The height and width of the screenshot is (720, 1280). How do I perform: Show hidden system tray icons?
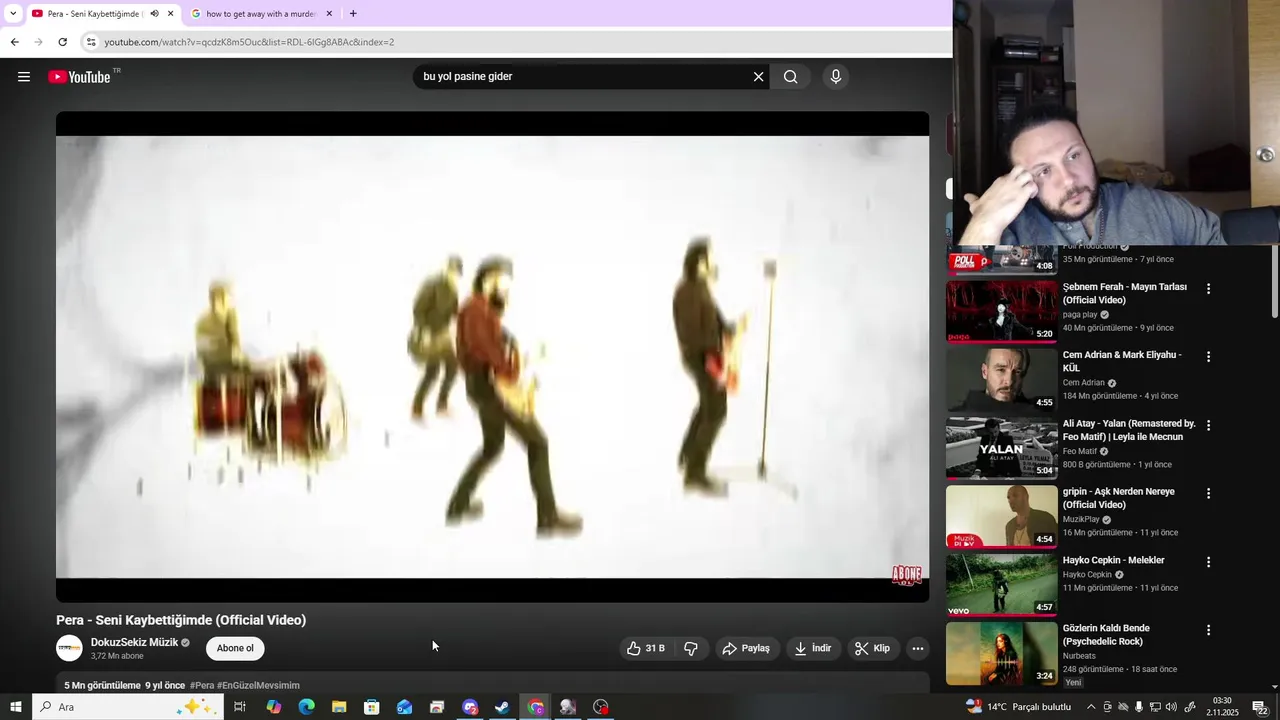1091,707
